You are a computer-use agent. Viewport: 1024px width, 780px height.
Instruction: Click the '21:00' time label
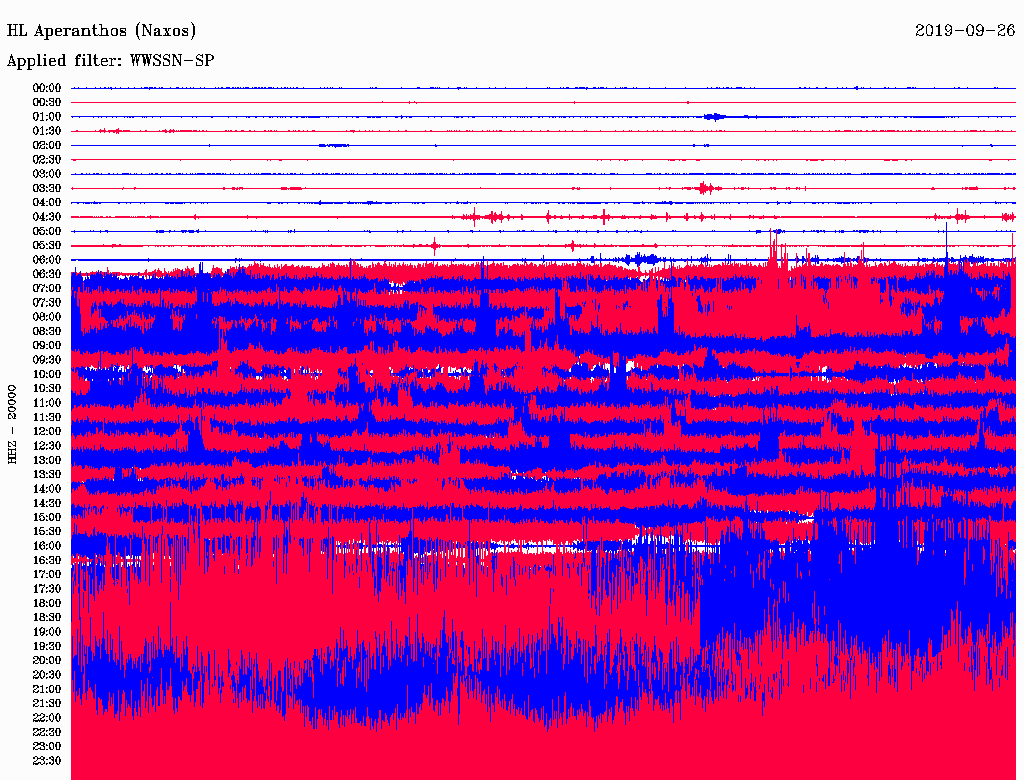point(47,689)
